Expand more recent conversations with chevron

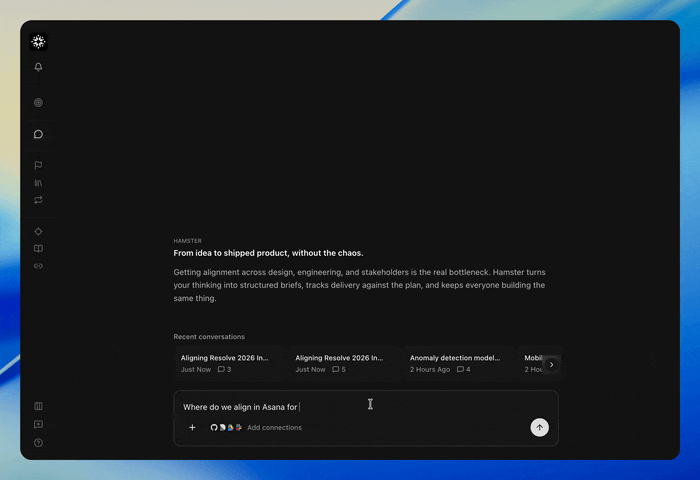pyautogui.click(x=552, y=364)
